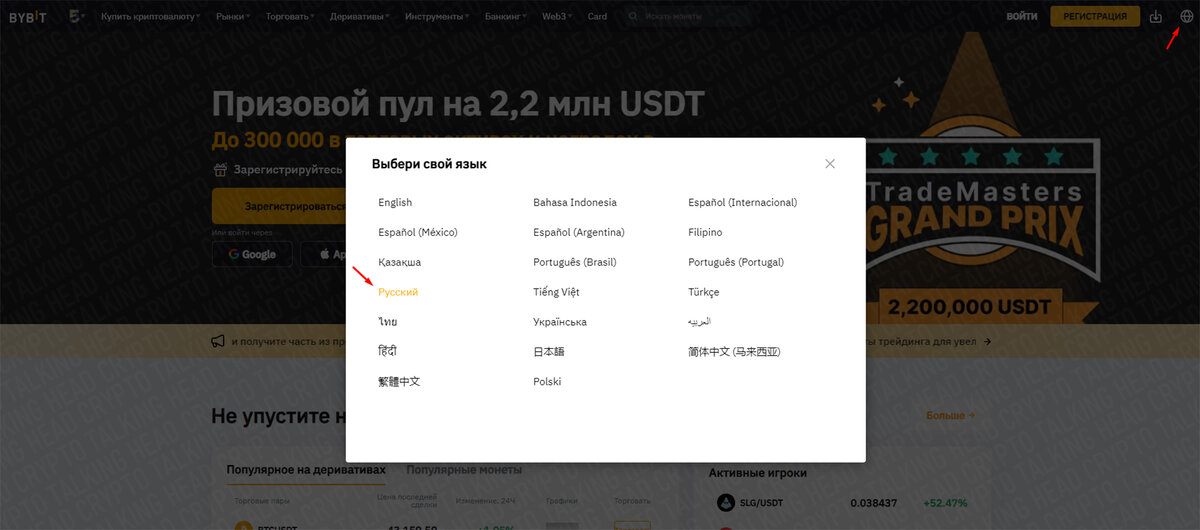Image resolution: width=1200 pixels, height=530 pixels.
Task: Switch to Популярное на деривативах tab
Action: 306,470
